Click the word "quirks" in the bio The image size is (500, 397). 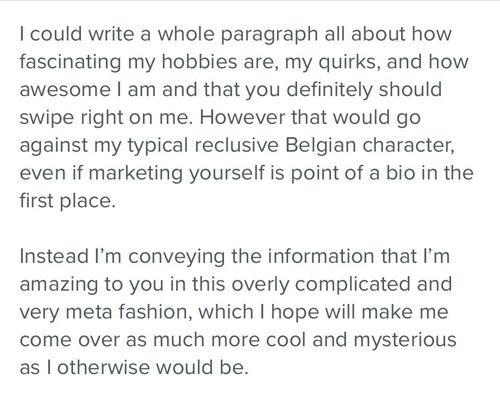349,62
